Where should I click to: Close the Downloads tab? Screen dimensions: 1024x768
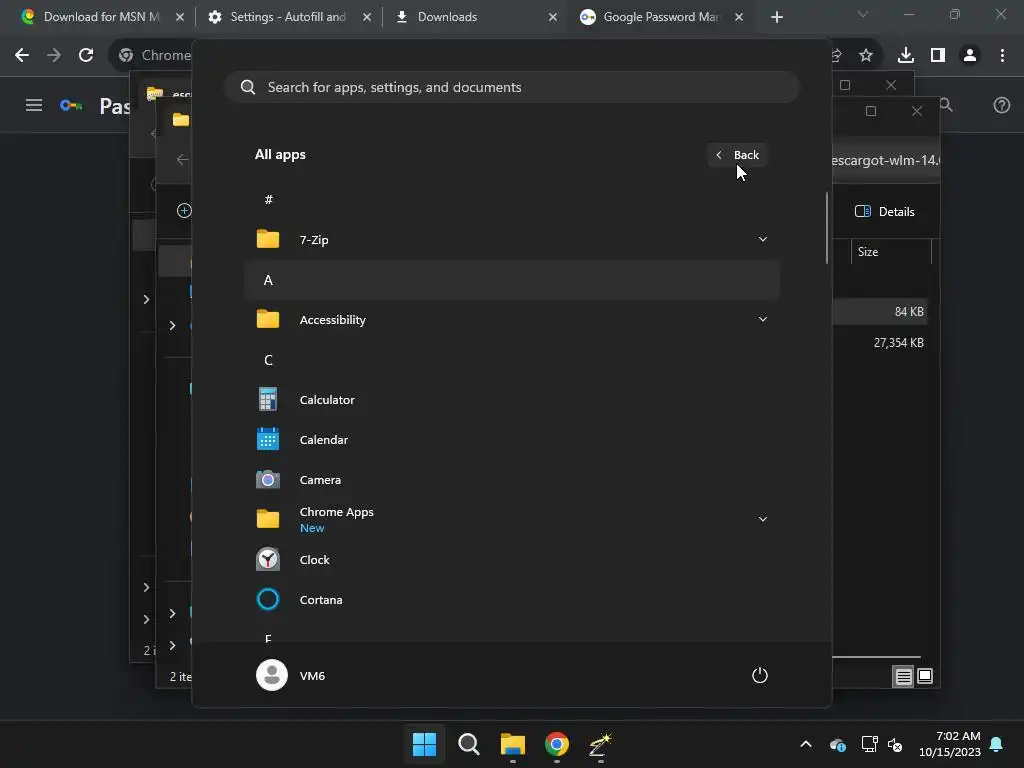(553, 17)
